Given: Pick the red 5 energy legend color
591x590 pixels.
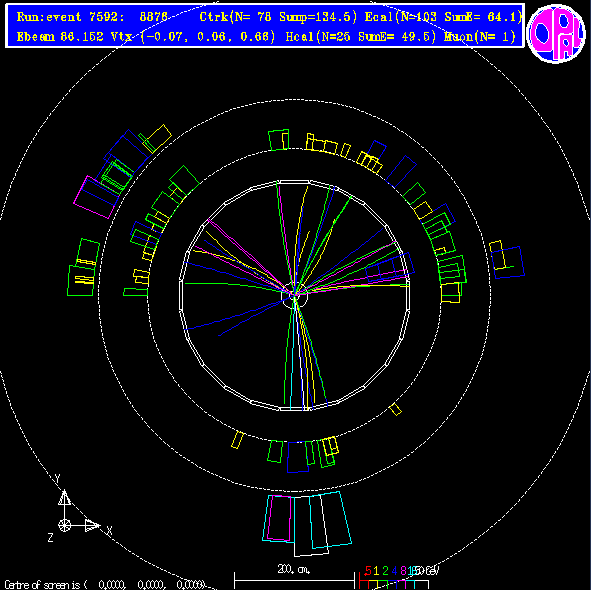Looking at the screenshot, I should (x=368, y=571).
